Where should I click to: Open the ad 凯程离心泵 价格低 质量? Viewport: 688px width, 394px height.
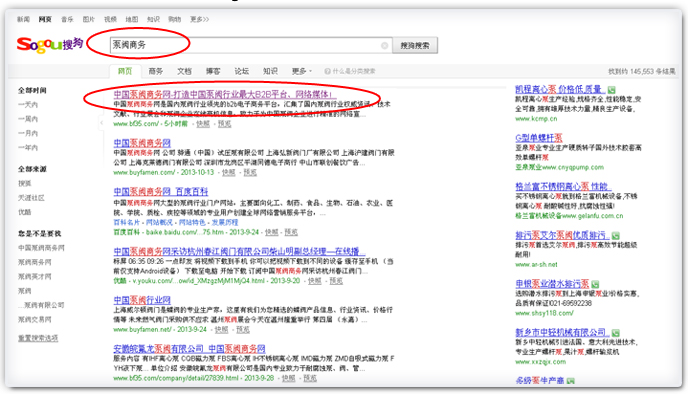(560, 90)
